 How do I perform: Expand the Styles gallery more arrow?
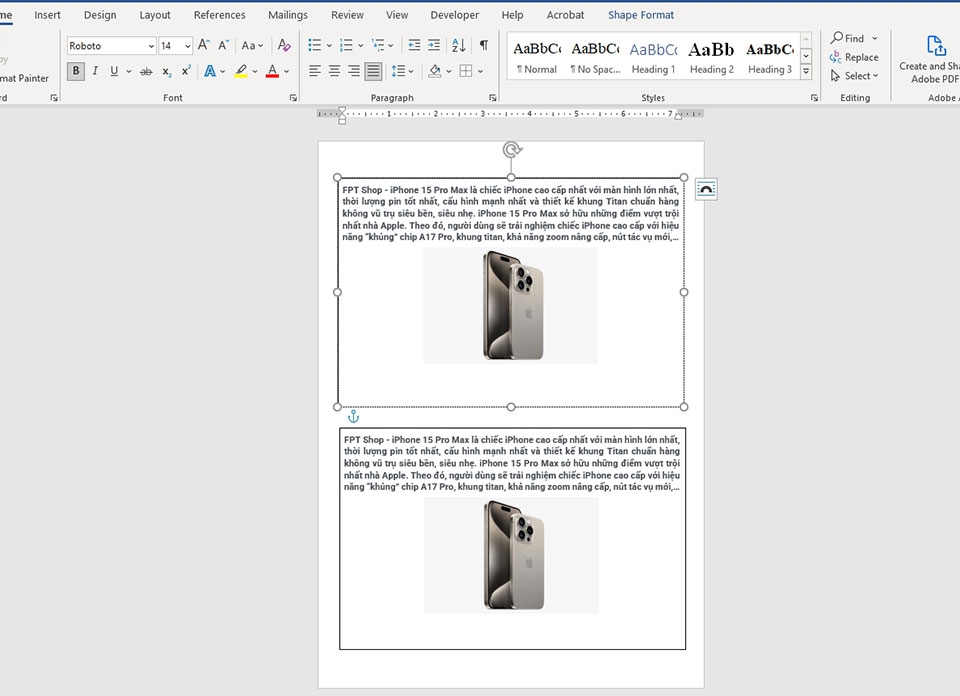click(806, 72)
